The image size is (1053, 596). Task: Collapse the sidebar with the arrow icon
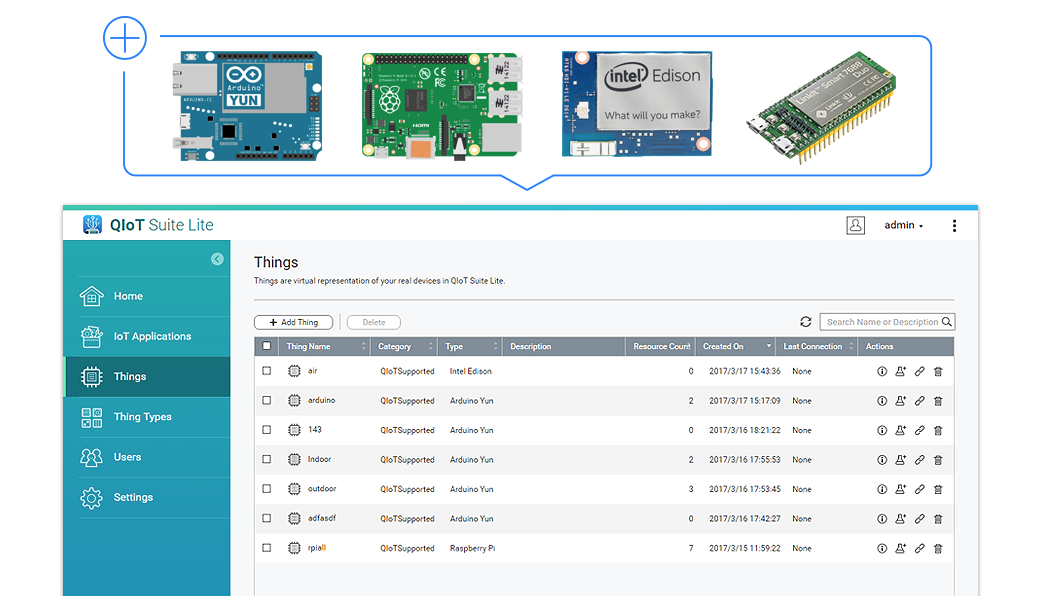pyautogui.click(x=217, y=259)
